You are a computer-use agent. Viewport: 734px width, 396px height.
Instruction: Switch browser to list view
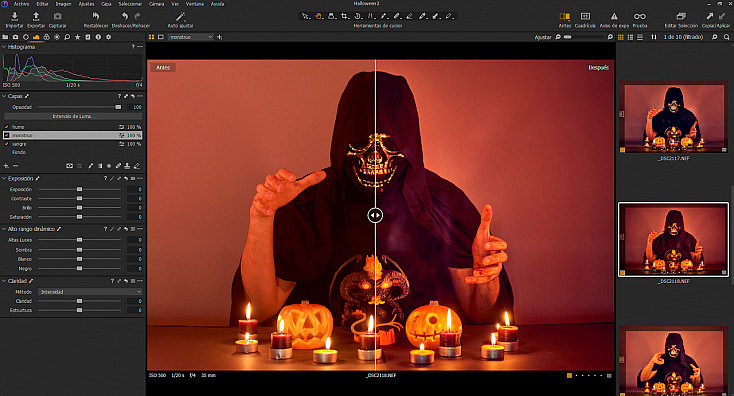tap(630, 37)
